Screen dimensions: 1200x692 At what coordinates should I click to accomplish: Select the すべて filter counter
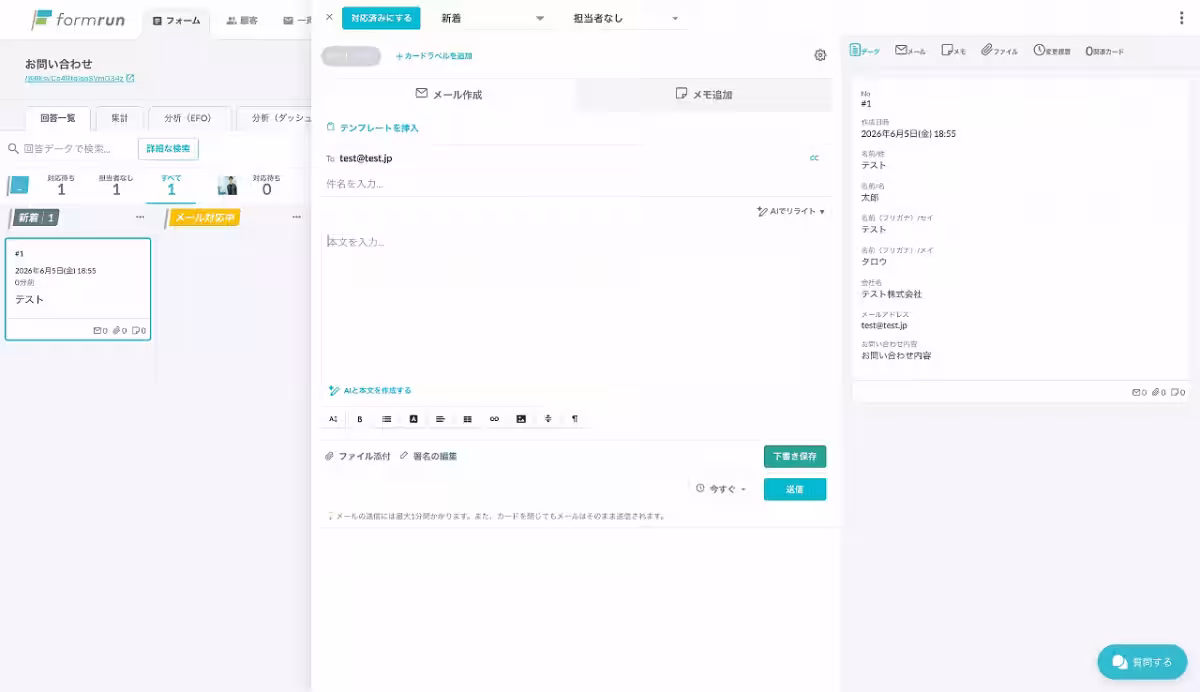[x=171, y=185]
